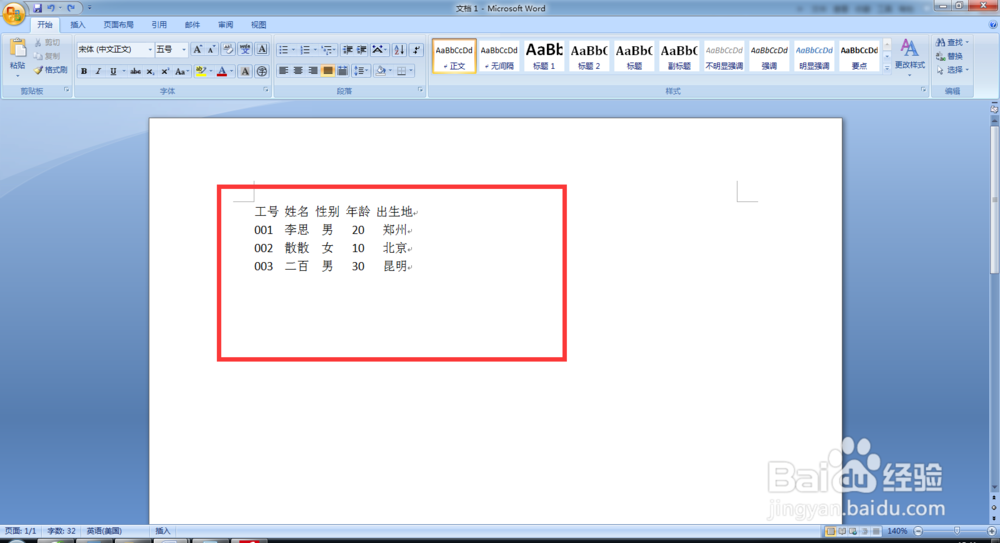Apply 副标题 style
Viewport: 1000px width, 543px height.
pyautogui.click(x=679, y=56)
